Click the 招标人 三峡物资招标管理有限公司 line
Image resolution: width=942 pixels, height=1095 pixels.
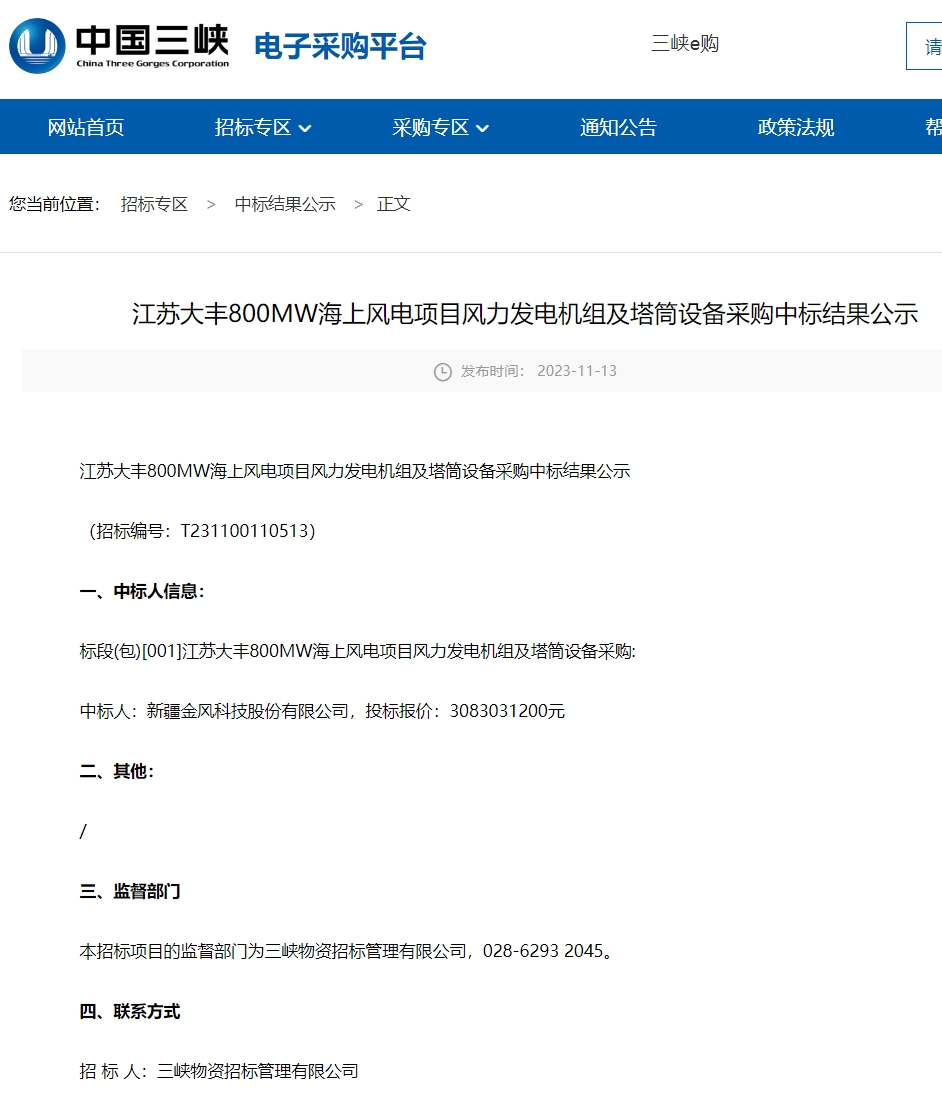tap(219, 1071)
